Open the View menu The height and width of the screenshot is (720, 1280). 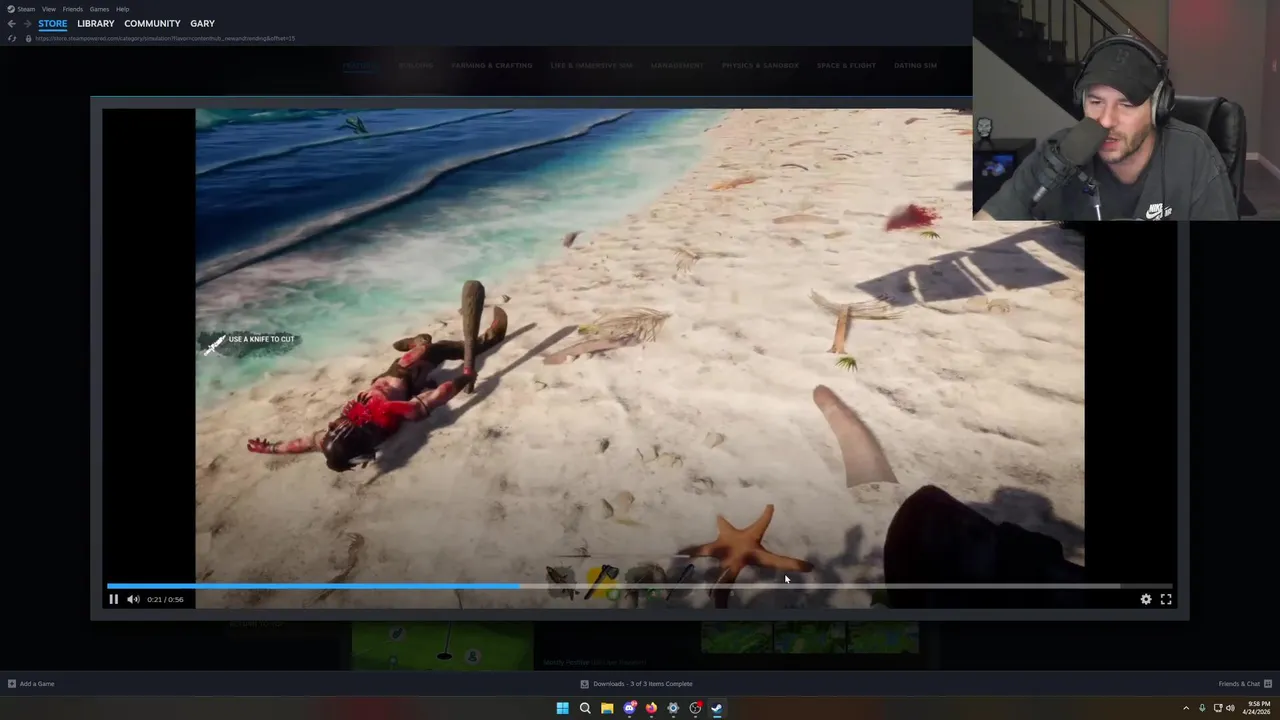48,9
